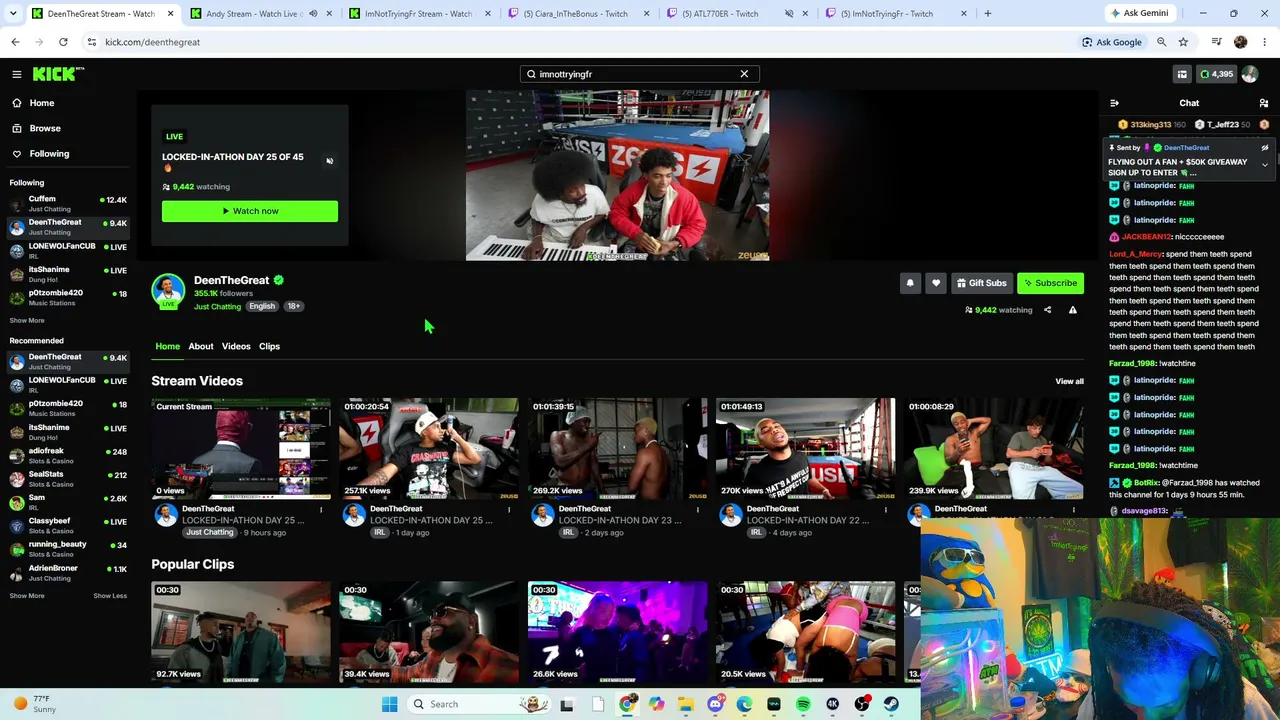Follow the channel with the heart button

[x=936, y=283]
